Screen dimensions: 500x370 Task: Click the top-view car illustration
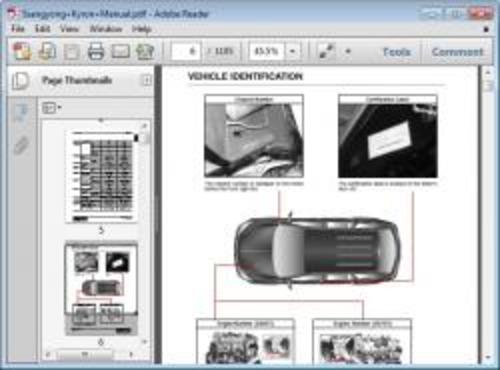pos(317,250)
